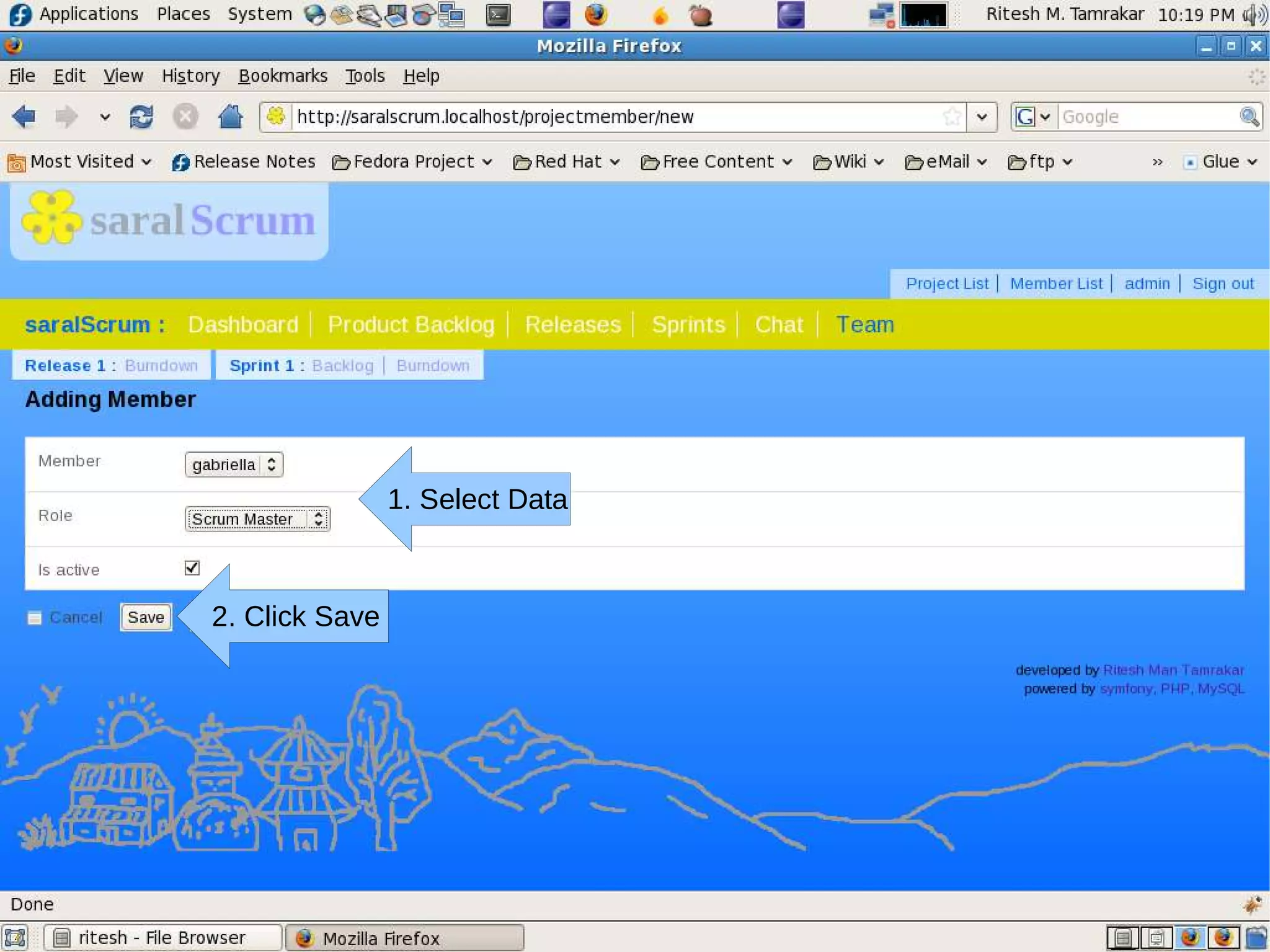Open Ritesh Man Tamrakar developer link
This screenshot has height=952, width=1270.
click(x=1173, y=670)
